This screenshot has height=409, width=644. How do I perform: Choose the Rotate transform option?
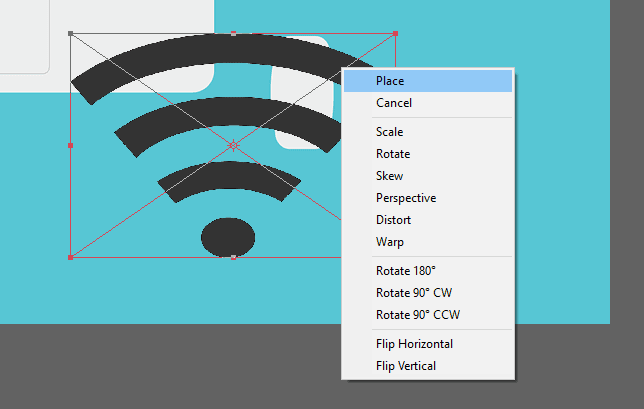point(428,154)
